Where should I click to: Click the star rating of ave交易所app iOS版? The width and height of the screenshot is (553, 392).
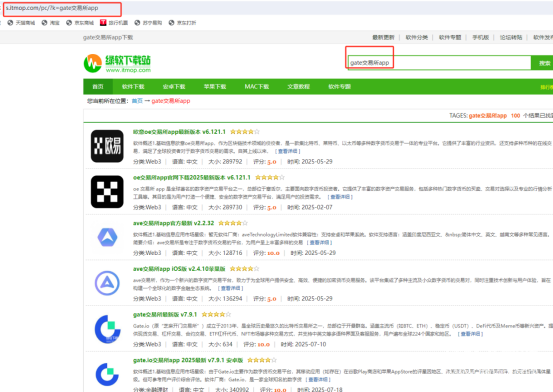tap(244, 269)
